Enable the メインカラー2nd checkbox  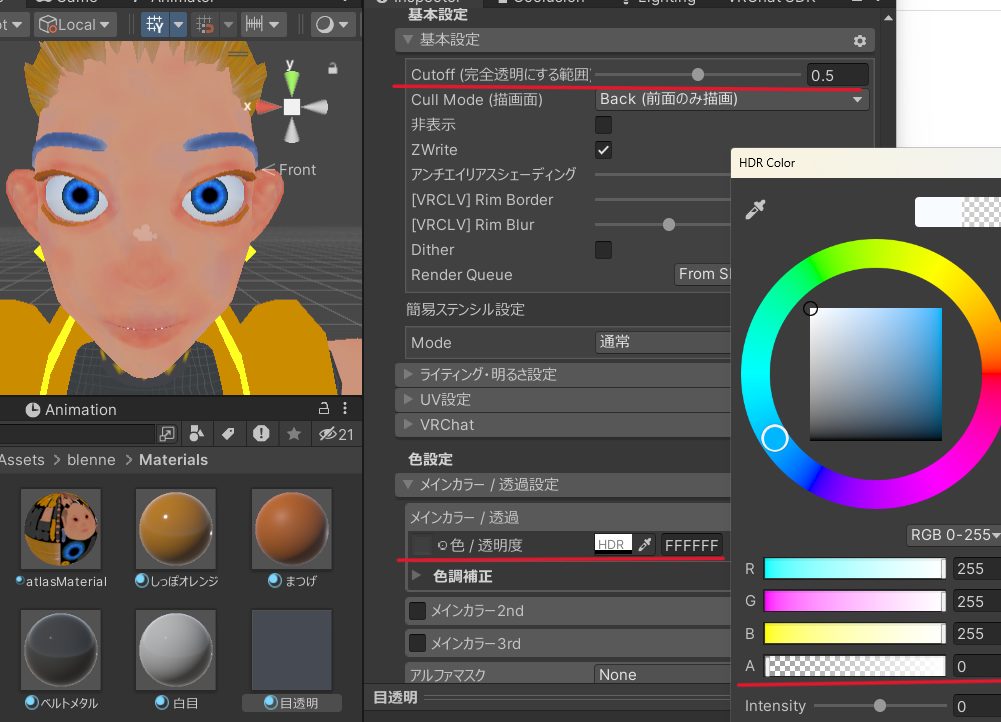[x=417, y=611]
